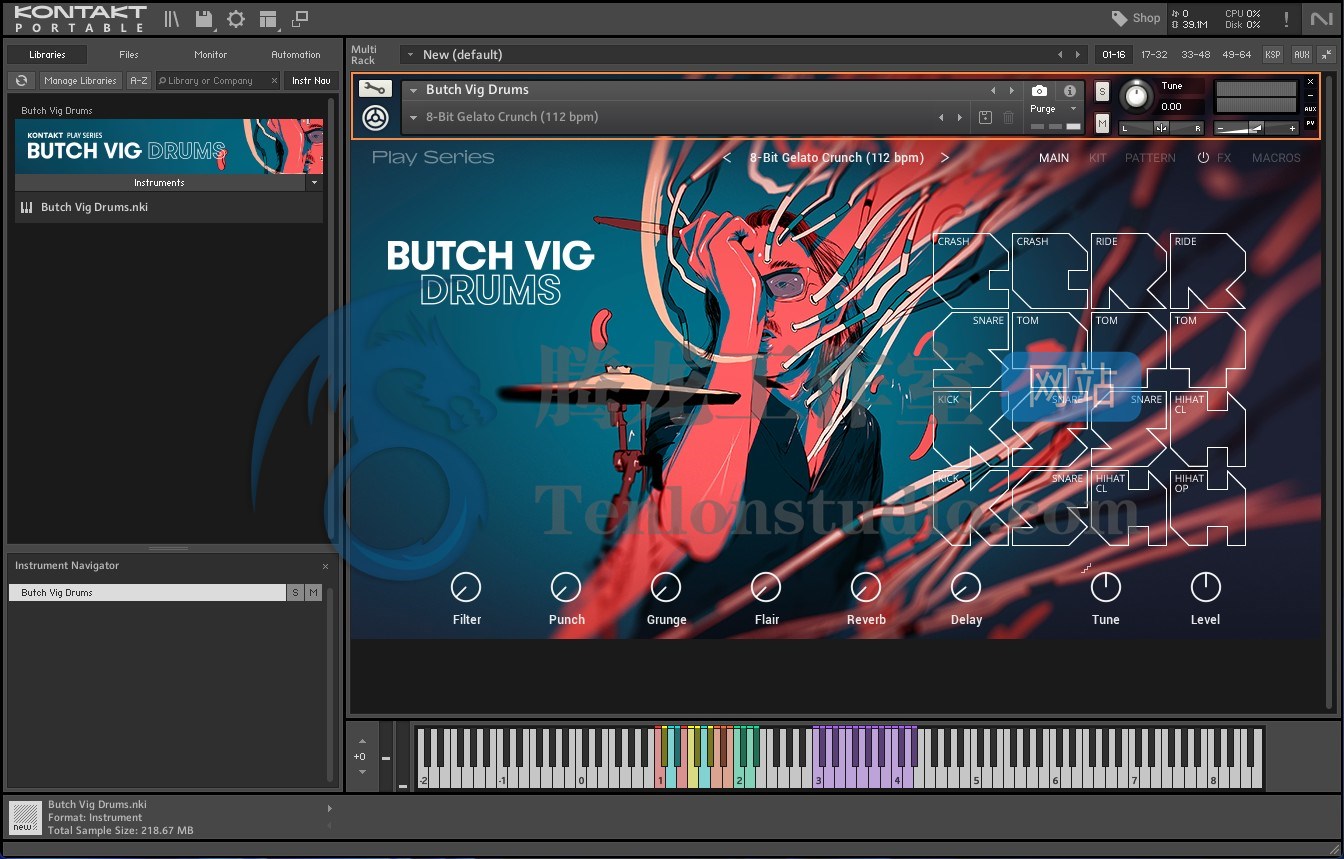Switch to the Automation tab
Viewport: 1344px width, 859px height.
296,54
